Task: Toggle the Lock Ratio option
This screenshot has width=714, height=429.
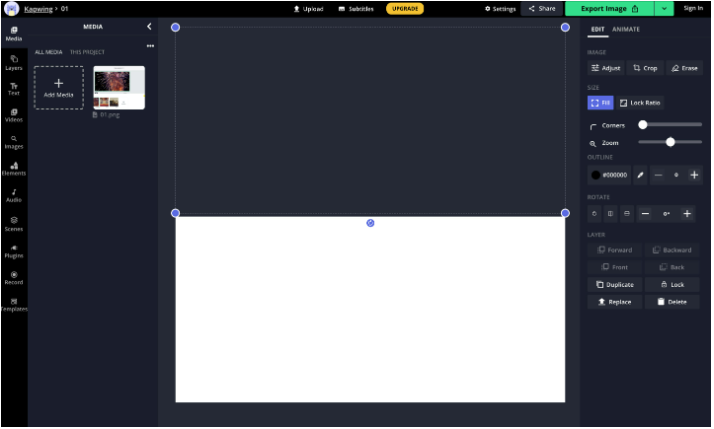Action: pyautogui.click(x=640, y=102)
